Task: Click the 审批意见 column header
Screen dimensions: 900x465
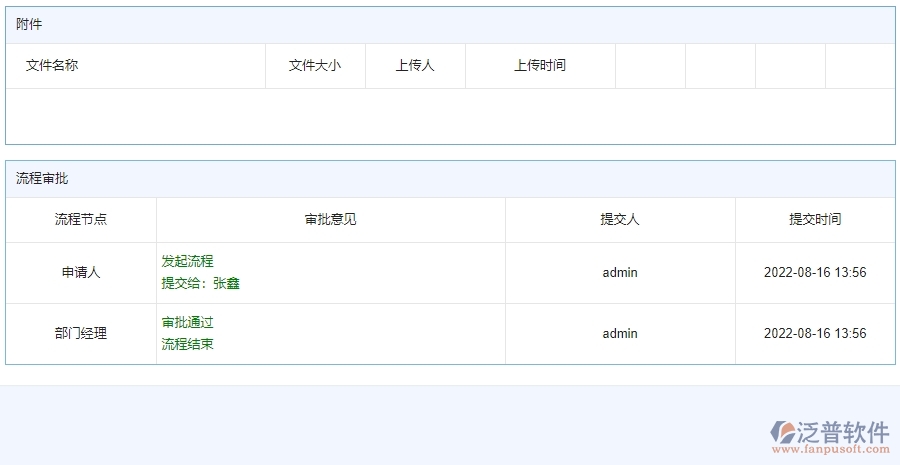Action: point(331,219)
